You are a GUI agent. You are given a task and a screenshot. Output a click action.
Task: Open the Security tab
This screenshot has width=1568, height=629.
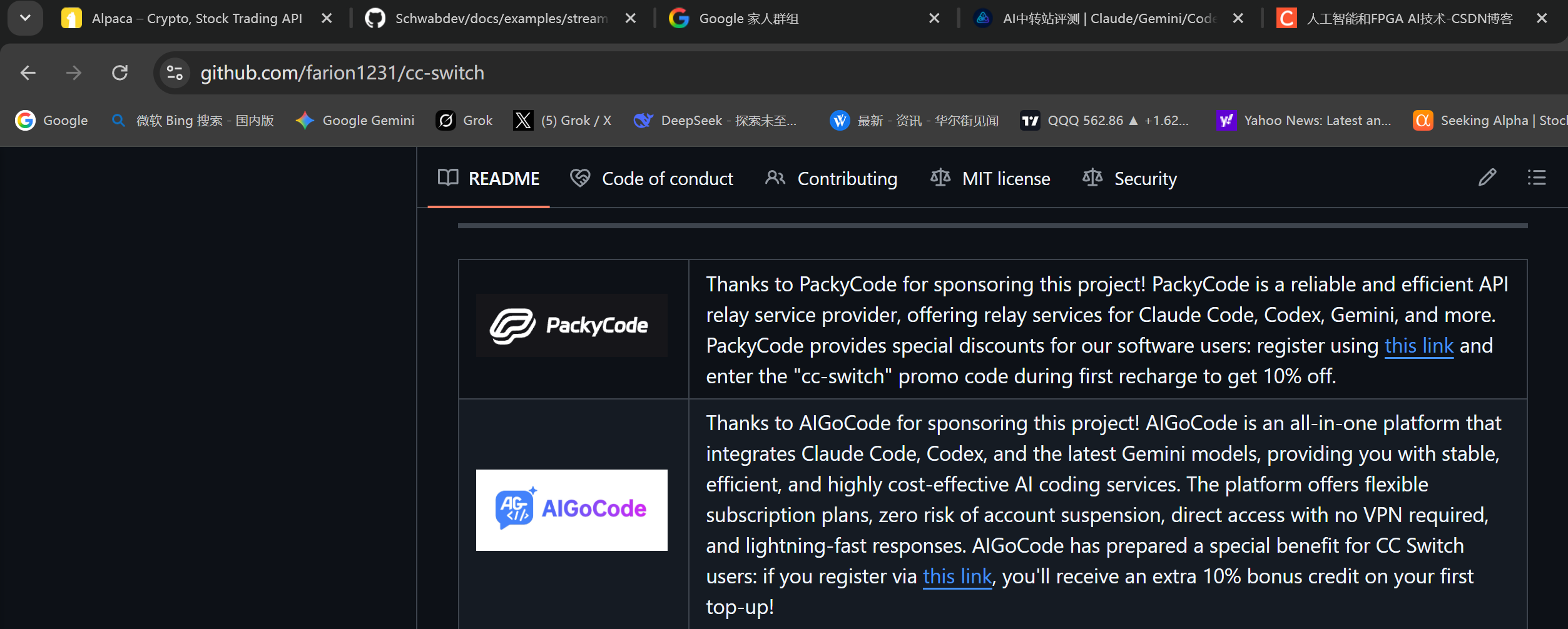tap(1130, 179)
